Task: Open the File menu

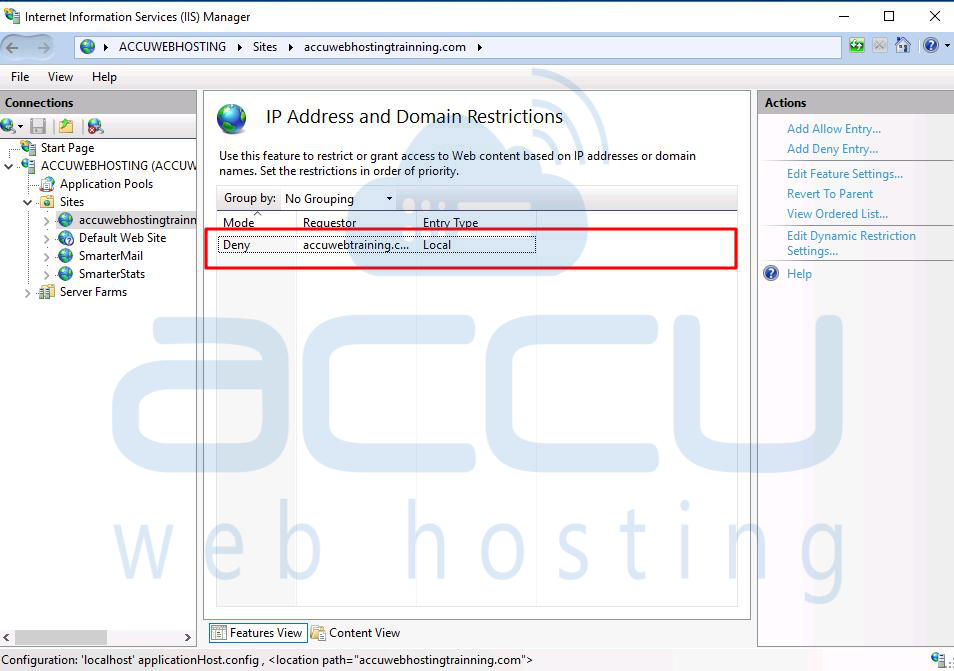Action: (x=20, y=77)
